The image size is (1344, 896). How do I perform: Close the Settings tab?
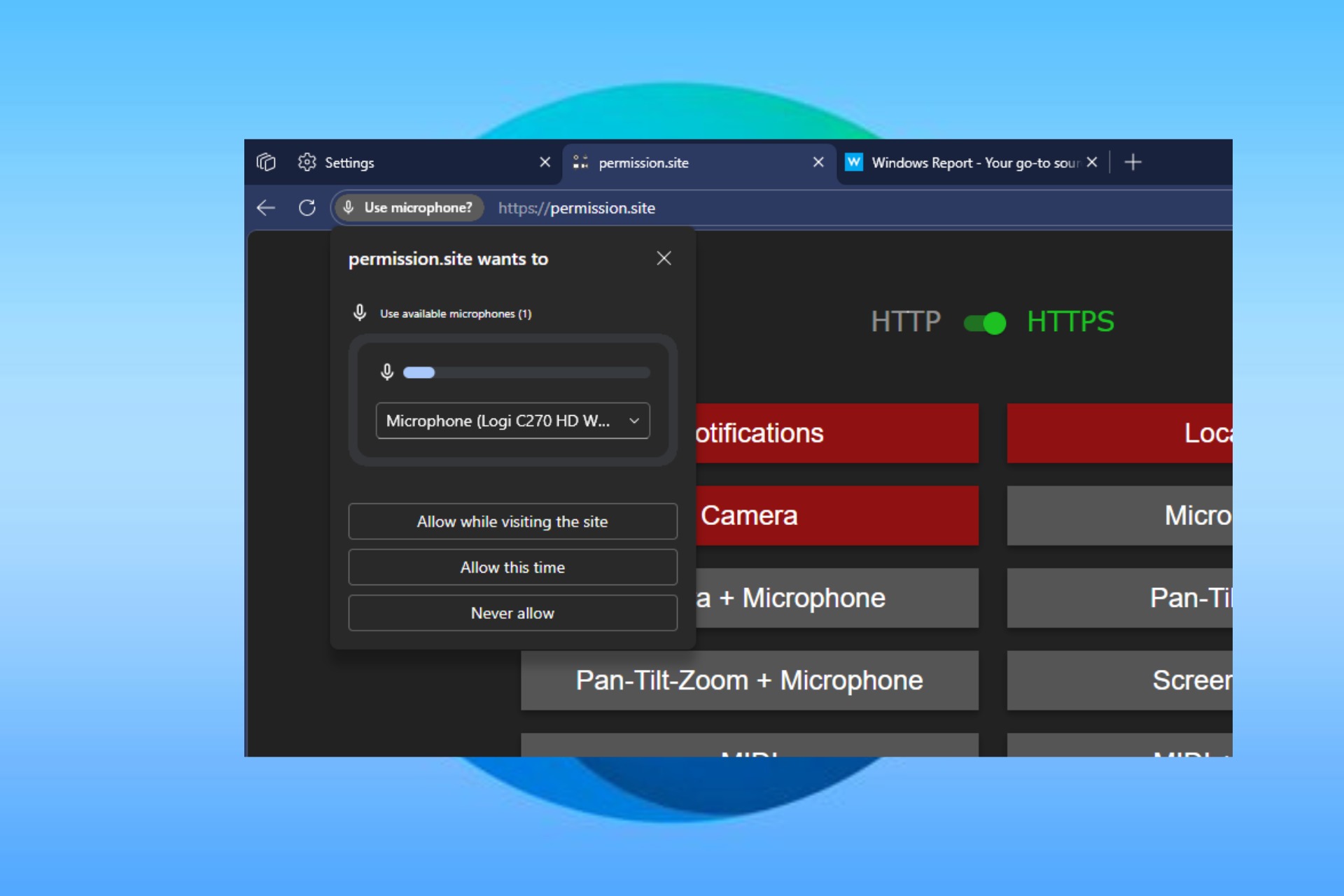[545, 162]
